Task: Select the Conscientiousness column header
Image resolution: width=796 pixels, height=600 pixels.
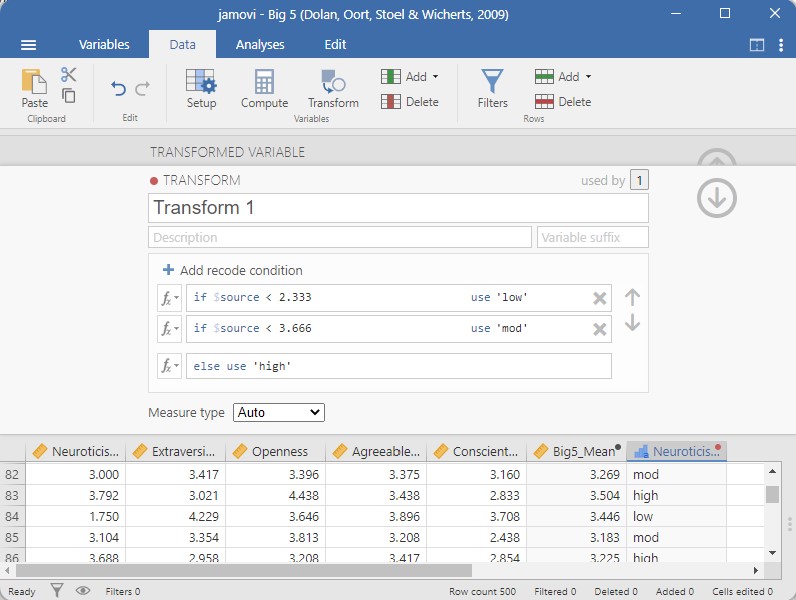Action: click(476, 451)
